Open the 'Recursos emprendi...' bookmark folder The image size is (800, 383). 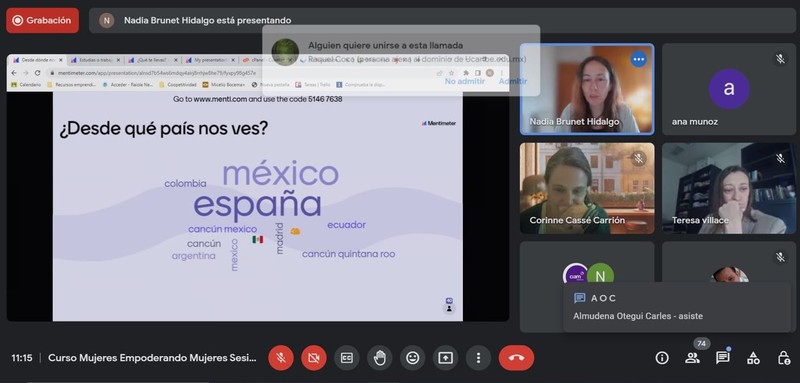(71, 85)
